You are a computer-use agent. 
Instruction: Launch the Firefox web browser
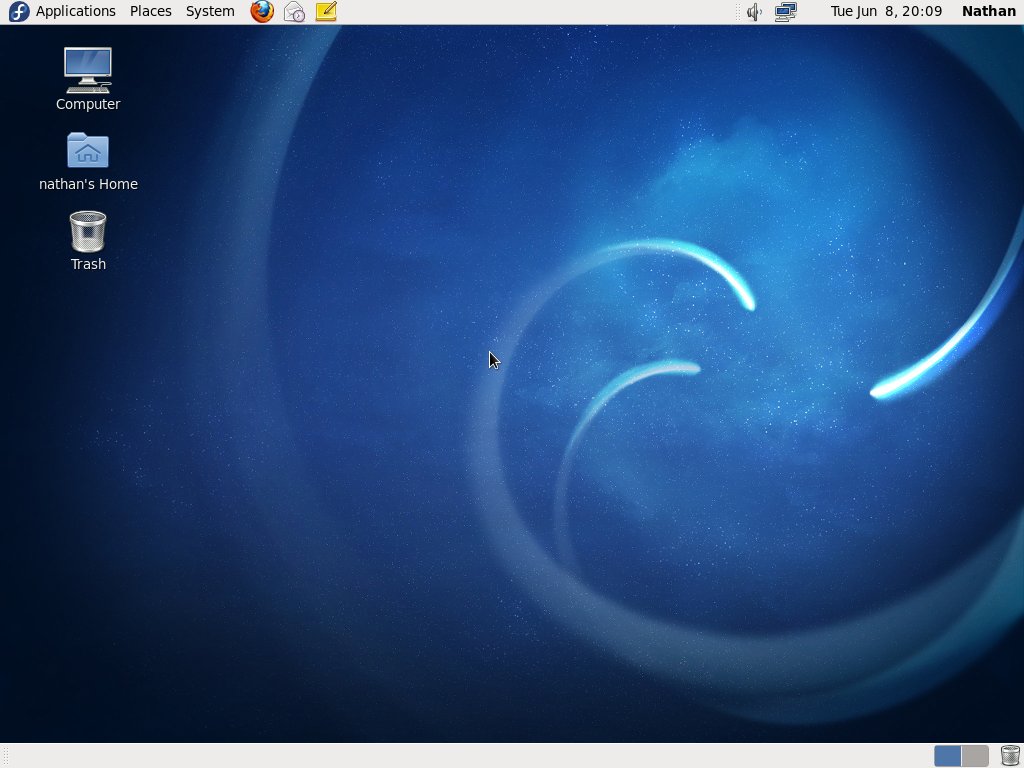click(x=262, y=12)
